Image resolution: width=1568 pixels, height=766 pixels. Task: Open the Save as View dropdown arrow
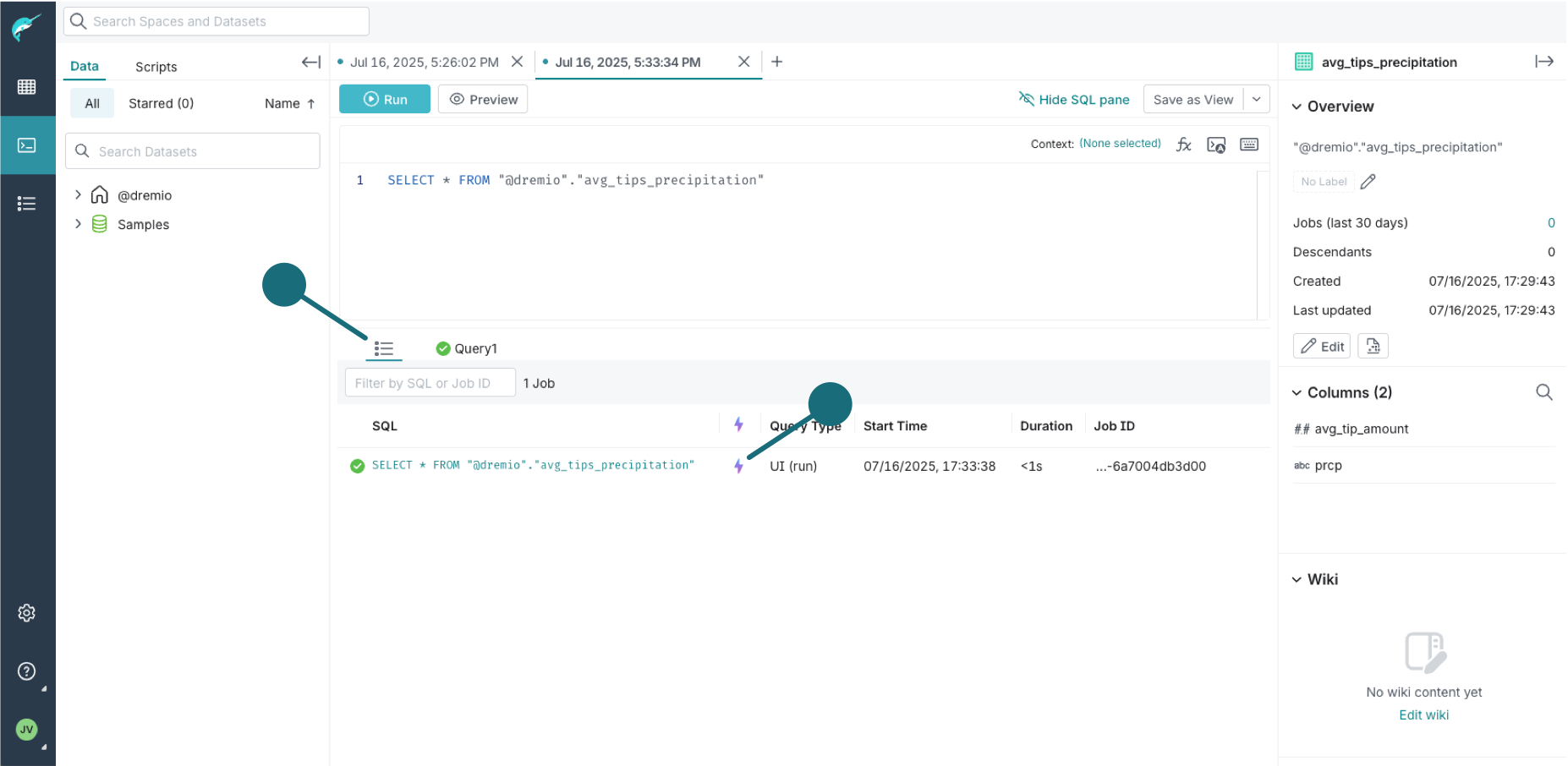pyautogui.click(x=1257, y=99)
